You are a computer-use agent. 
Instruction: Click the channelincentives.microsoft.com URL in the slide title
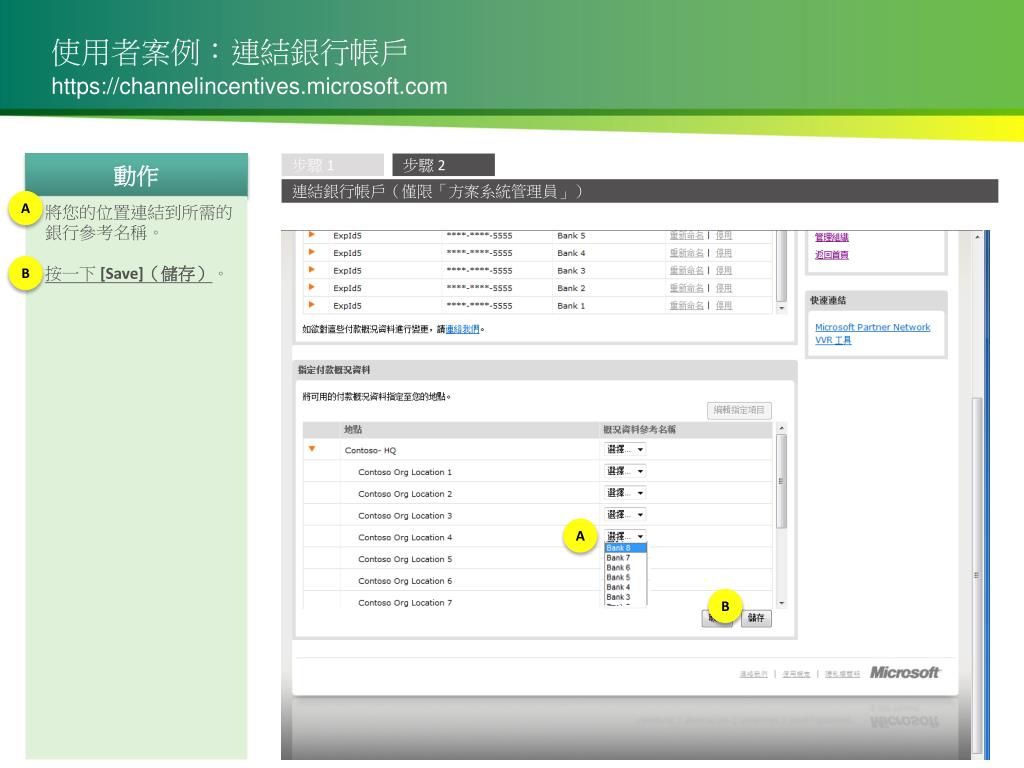(x=249, y=86)
